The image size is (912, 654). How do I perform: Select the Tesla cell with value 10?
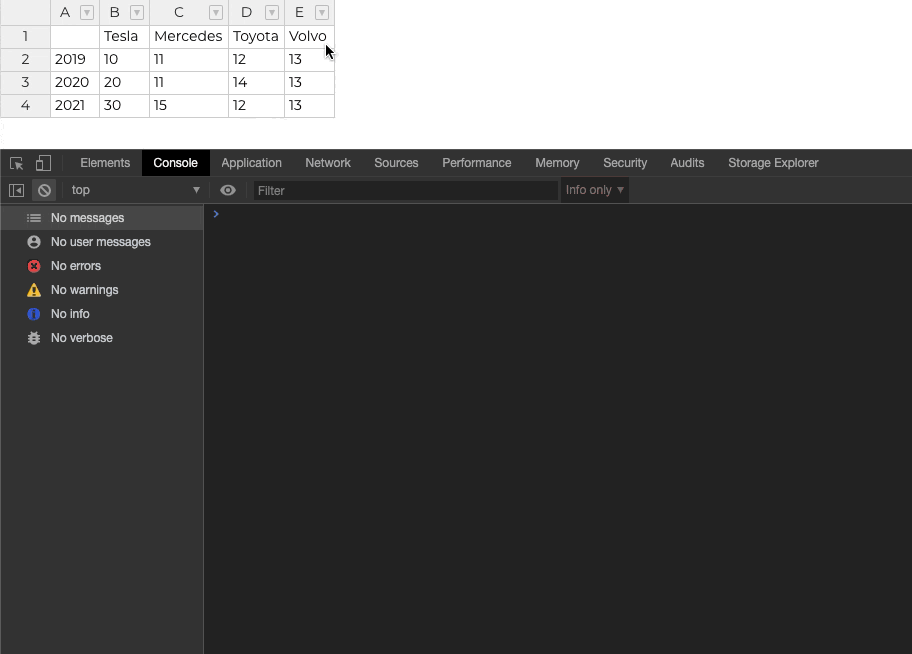pos(124,60)
